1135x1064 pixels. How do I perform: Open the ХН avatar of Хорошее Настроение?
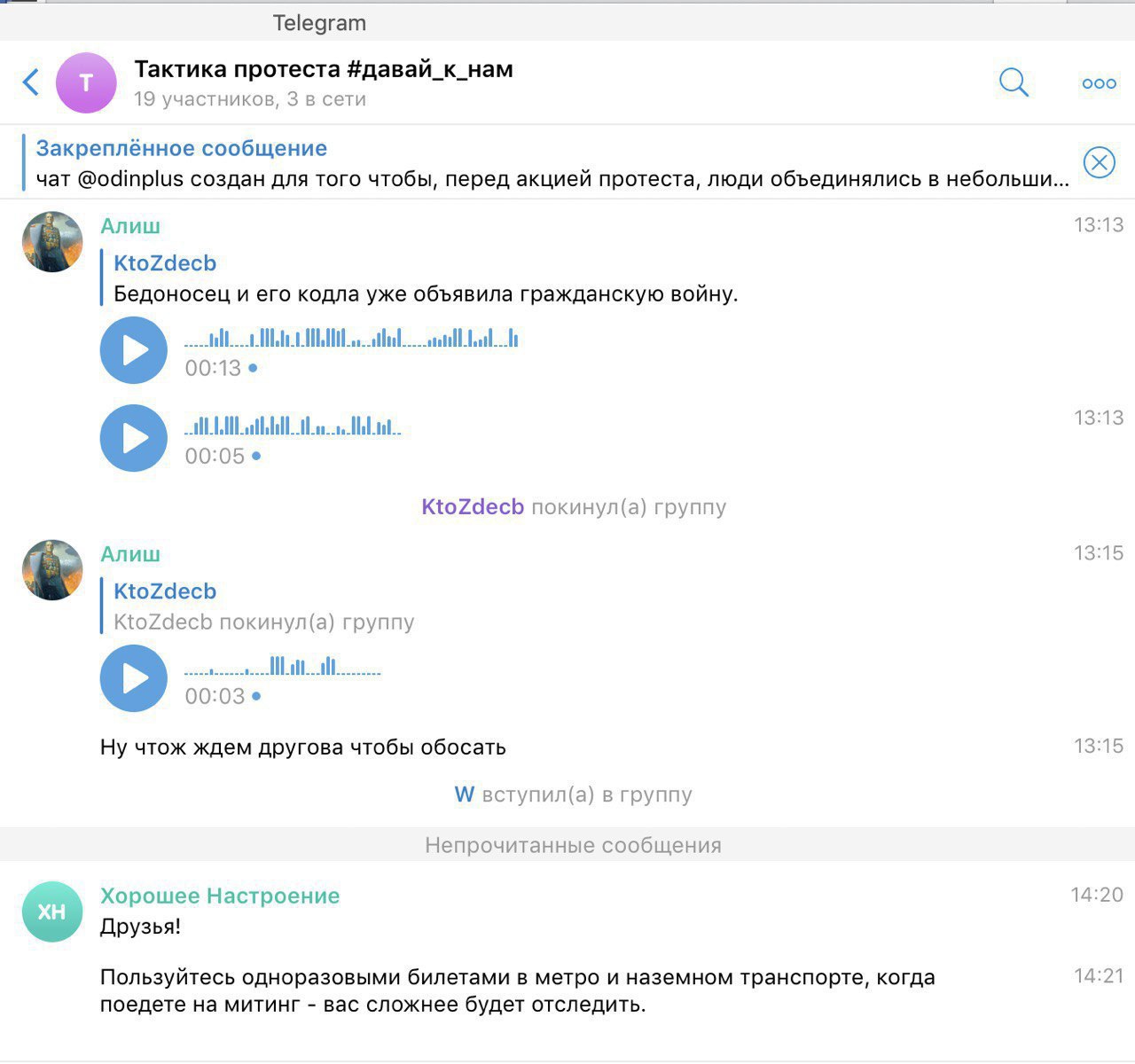click(x=52, y=911)
